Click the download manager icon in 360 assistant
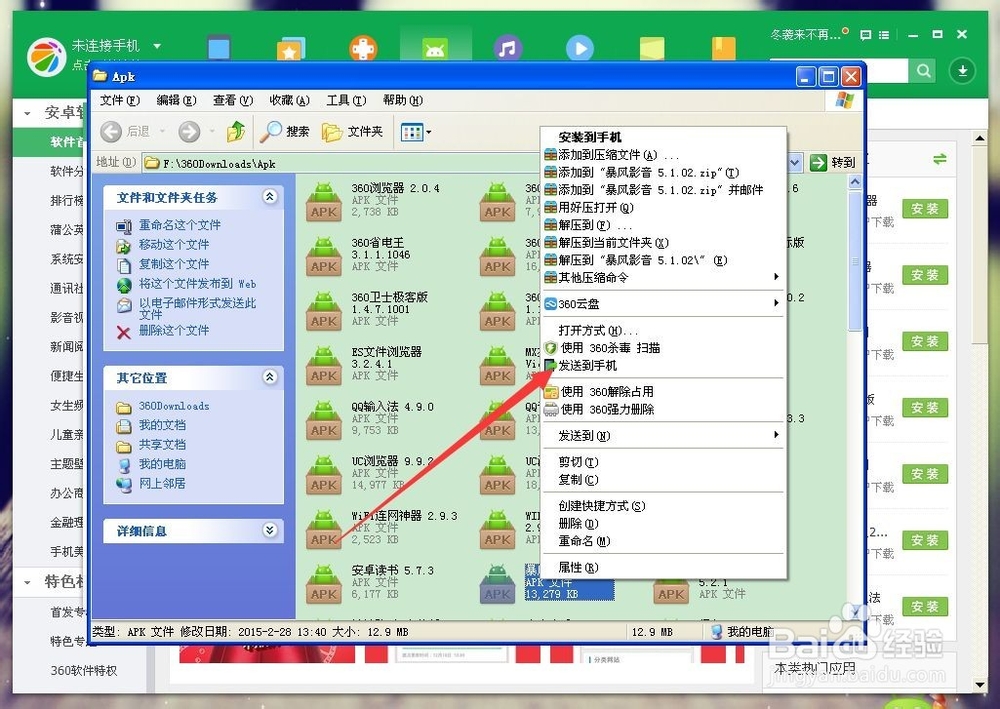The width and height of the screenshot is (1000, 709). coord(962,70)
